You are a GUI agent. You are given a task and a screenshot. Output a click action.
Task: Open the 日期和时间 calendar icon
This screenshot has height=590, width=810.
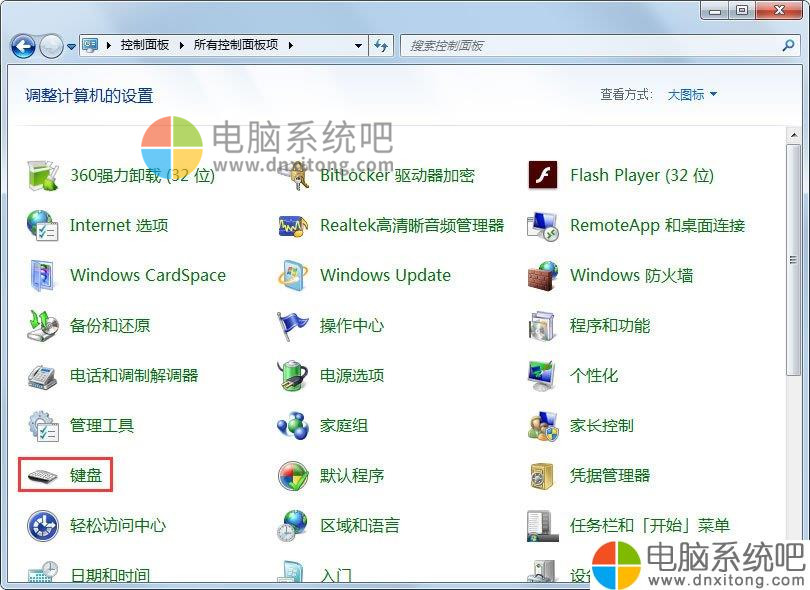click(42, 573)
